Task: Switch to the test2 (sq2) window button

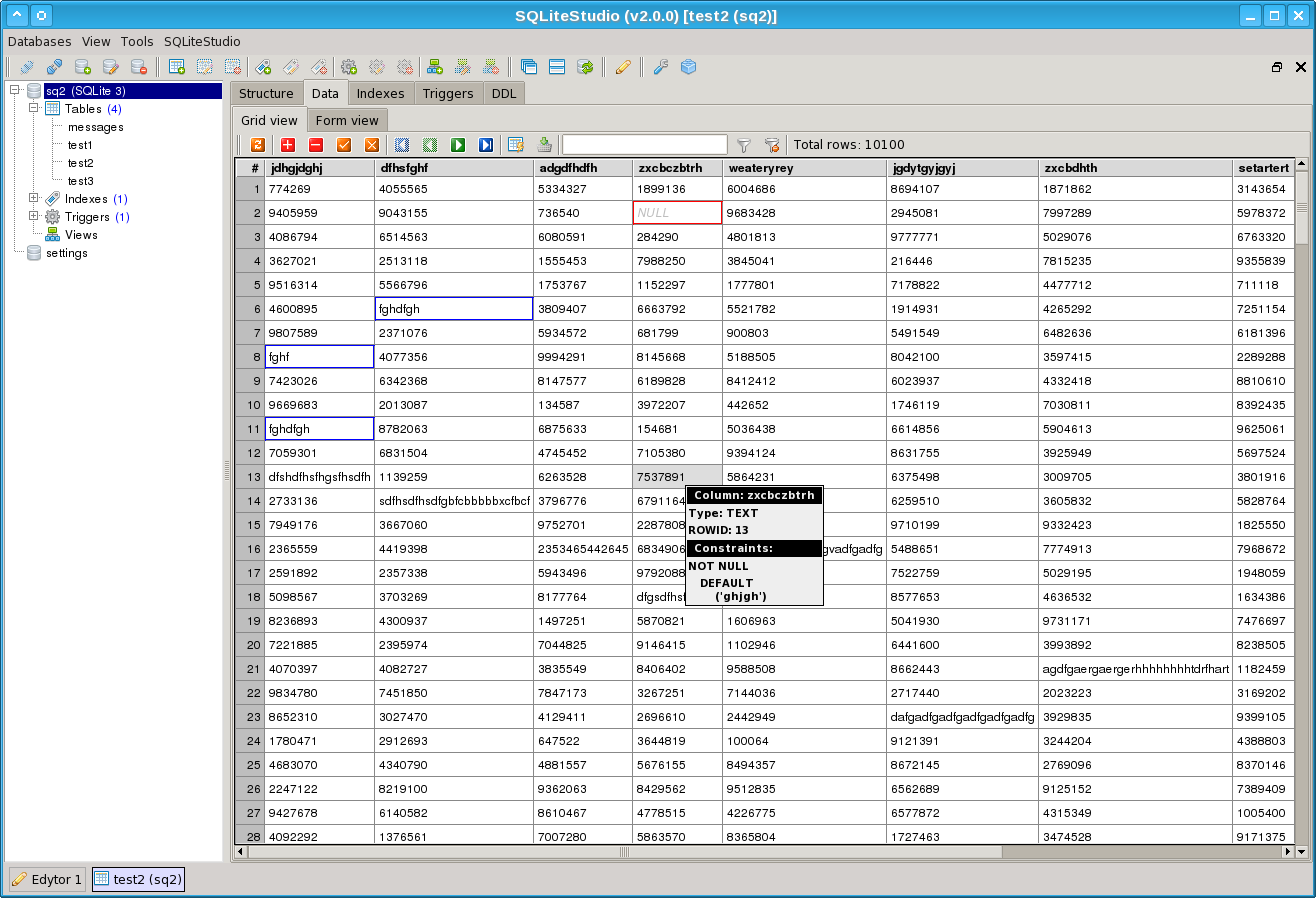Action: tap(138, 879)
